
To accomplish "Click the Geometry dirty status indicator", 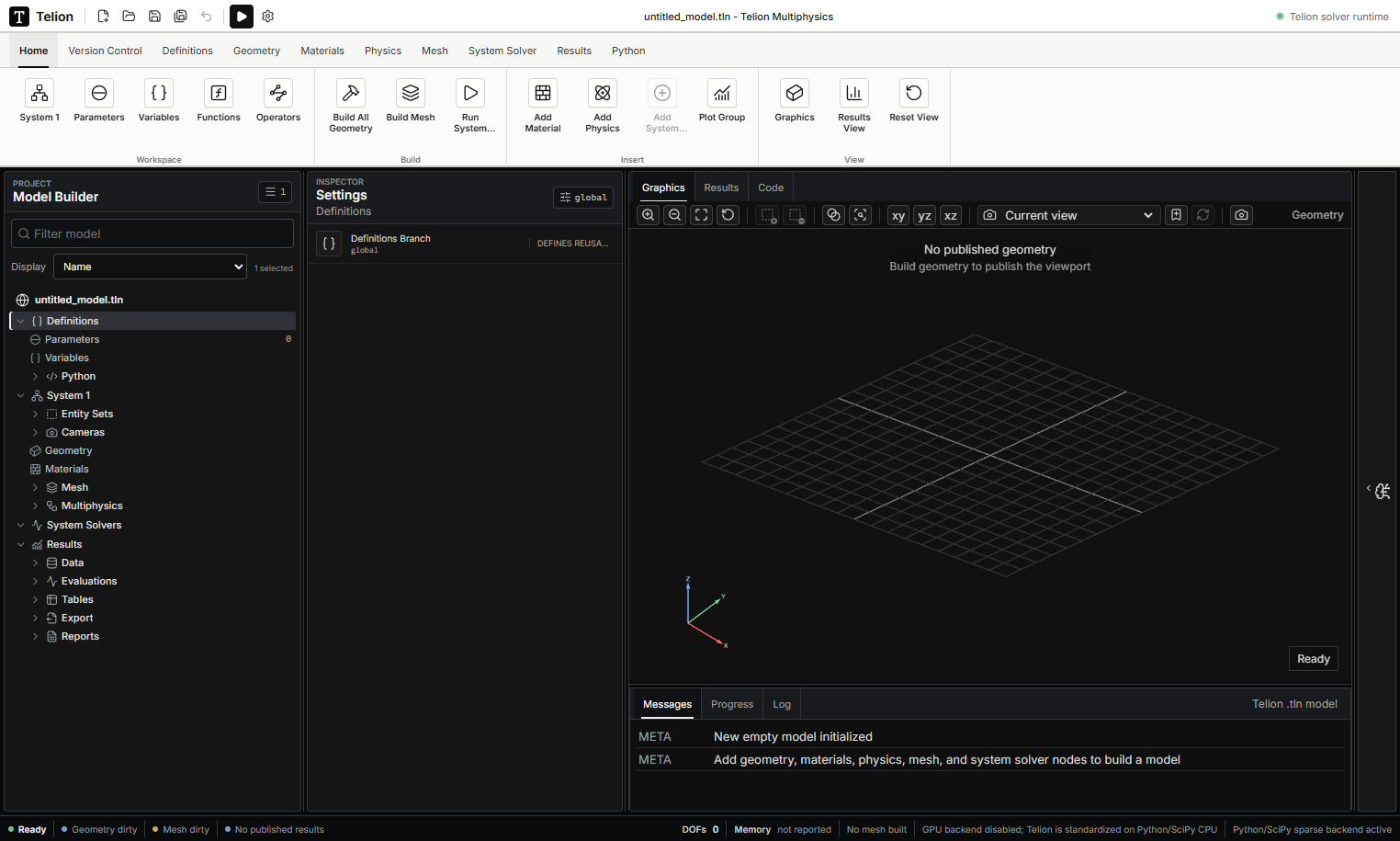I will point(99,829).
